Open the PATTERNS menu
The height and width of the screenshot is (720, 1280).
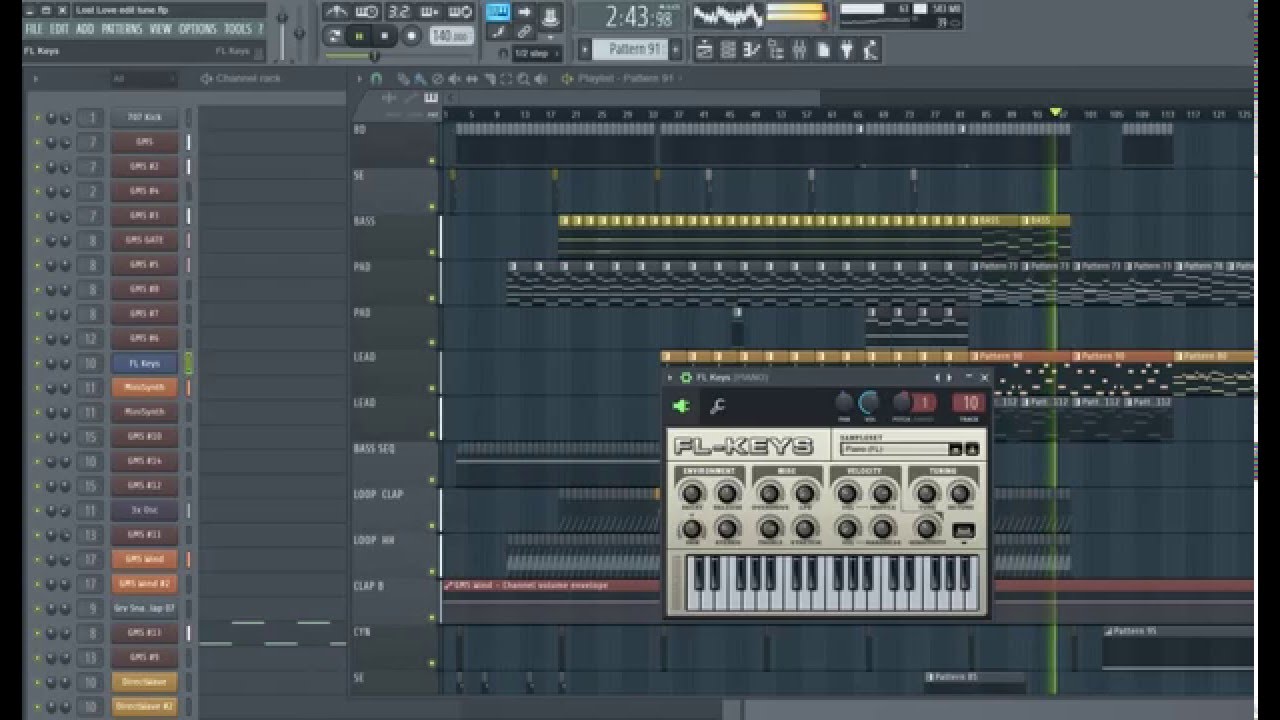121,29
